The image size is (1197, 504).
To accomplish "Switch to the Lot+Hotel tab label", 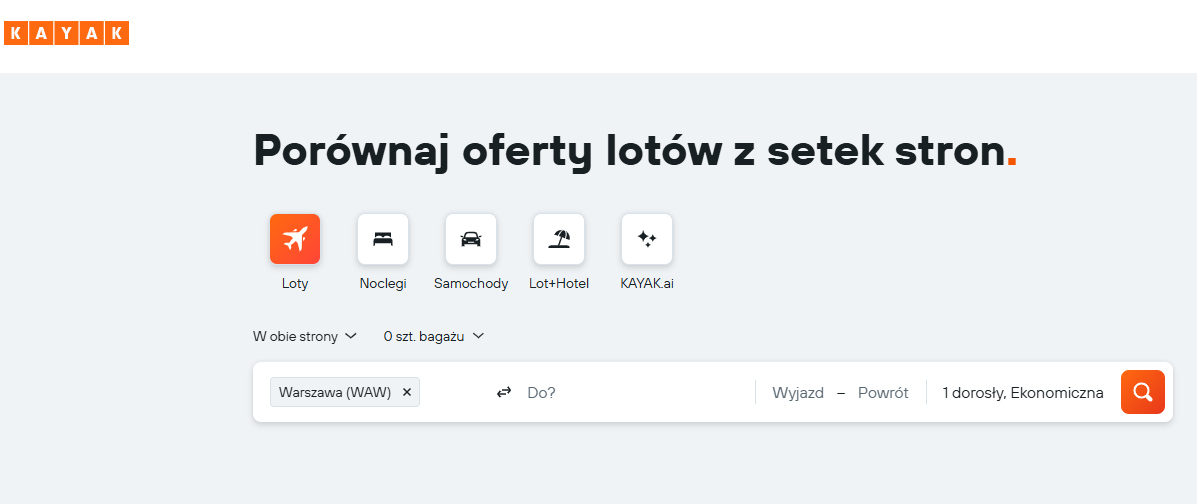I will [x=559, y=283].
